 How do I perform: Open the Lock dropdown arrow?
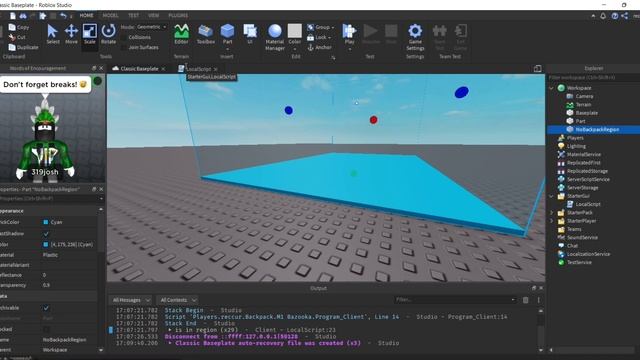(329, 38)
